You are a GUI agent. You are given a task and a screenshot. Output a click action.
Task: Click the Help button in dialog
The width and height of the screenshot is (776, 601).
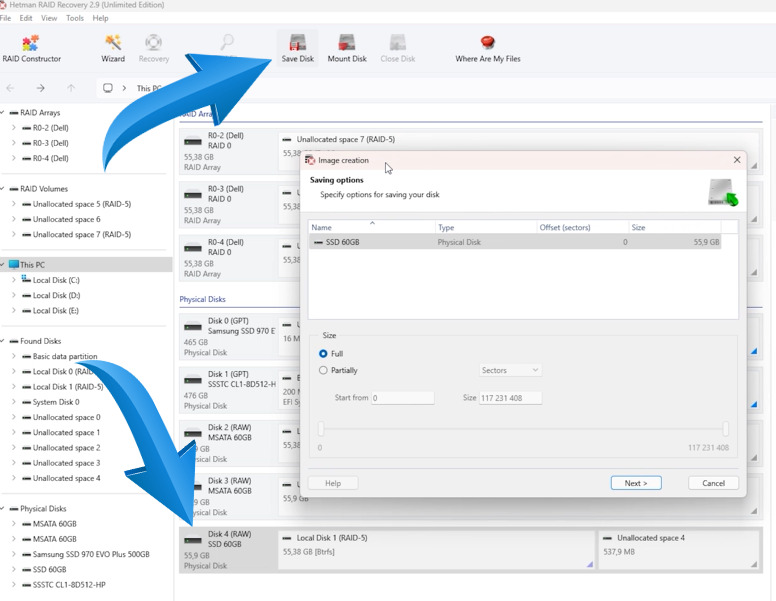333,483
